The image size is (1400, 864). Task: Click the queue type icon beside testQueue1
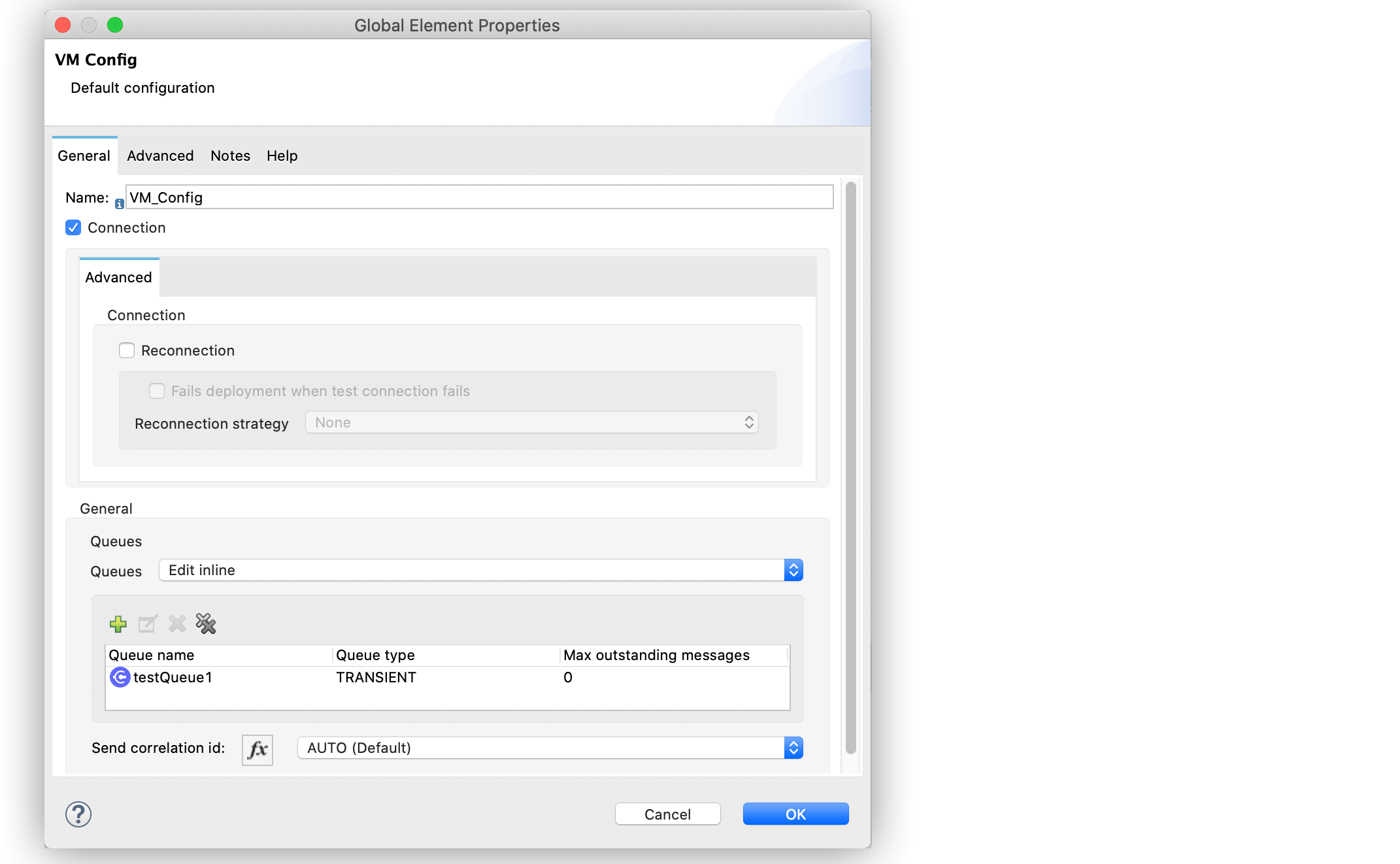pos(120,678)
